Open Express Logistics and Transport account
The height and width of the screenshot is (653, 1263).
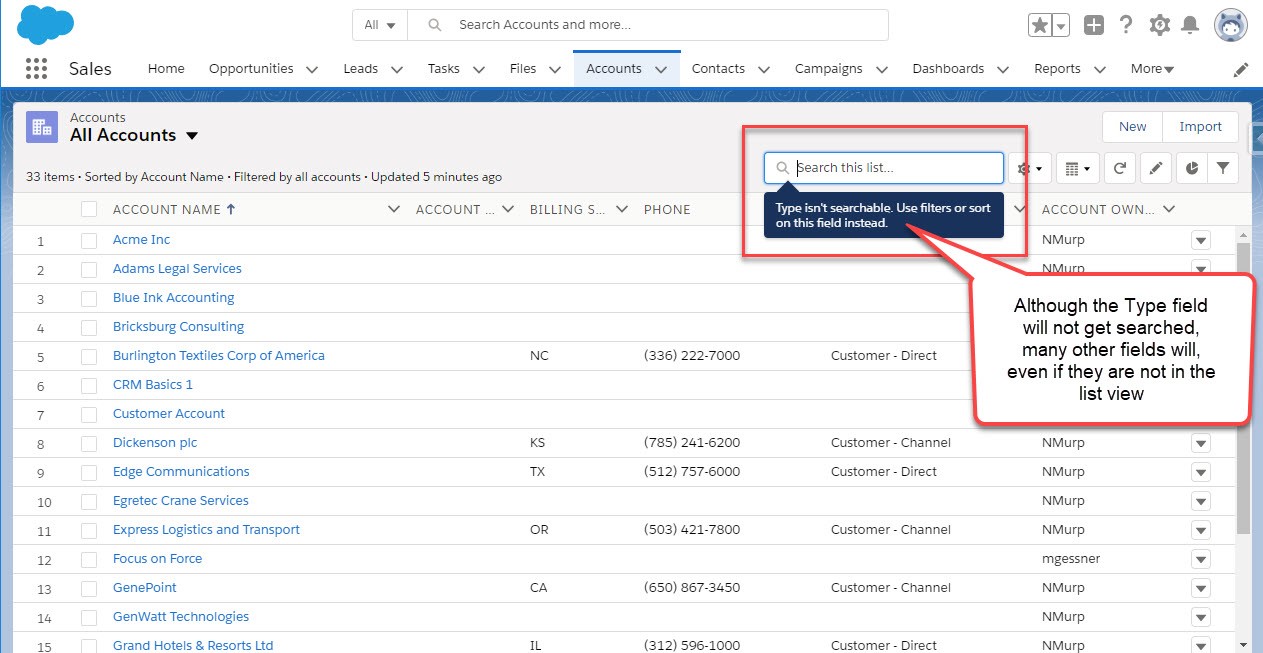(x=206, y=530)
